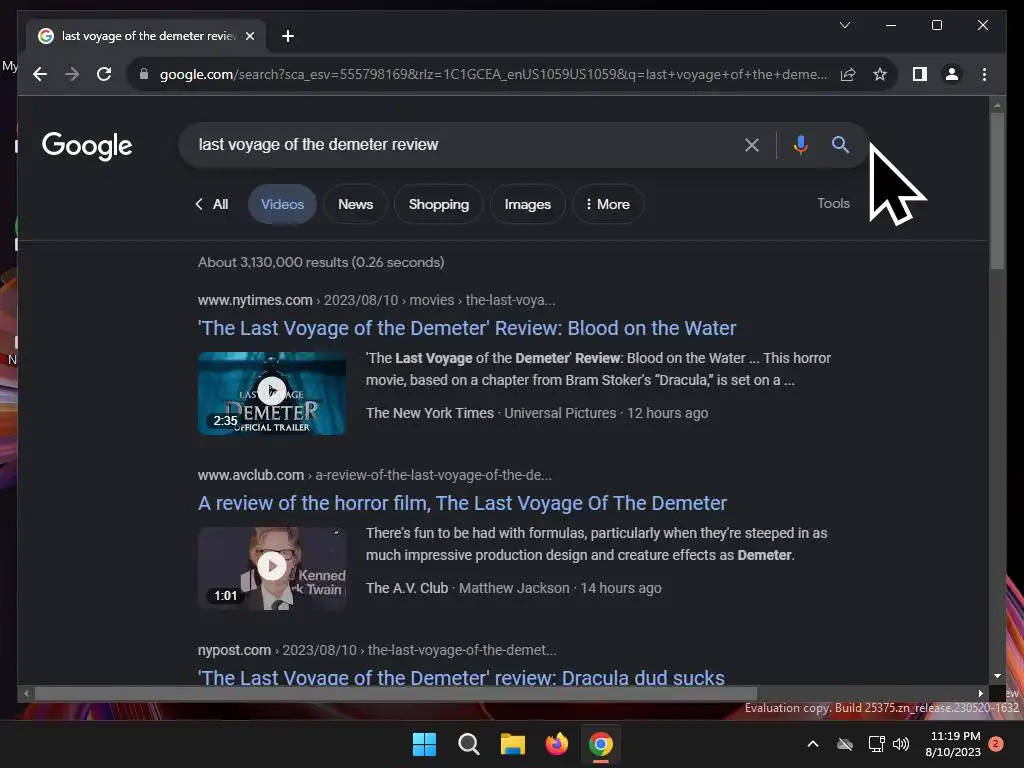Select the Images filter
The height and width of the screenshot is (768, 1024).
tap(528, 204)
